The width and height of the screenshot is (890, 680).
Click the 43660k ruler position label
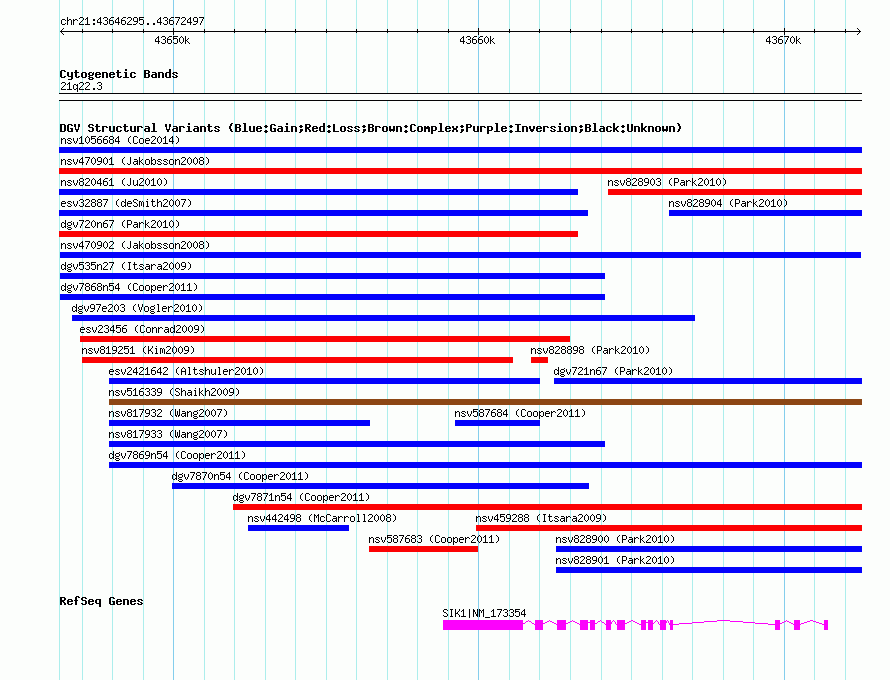477,40
